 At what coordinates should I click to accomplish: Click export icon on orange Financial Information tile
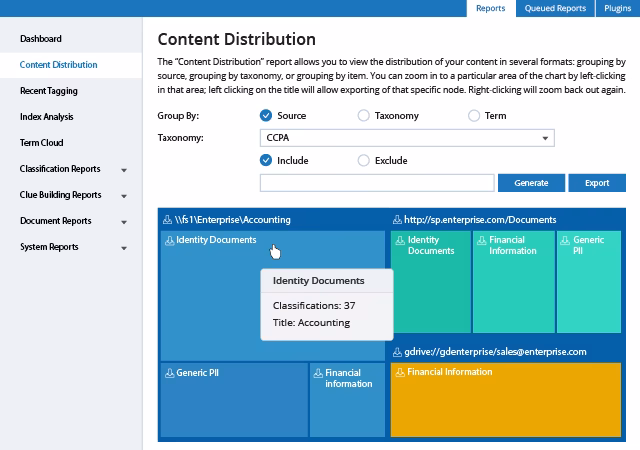tap(400, 372)
